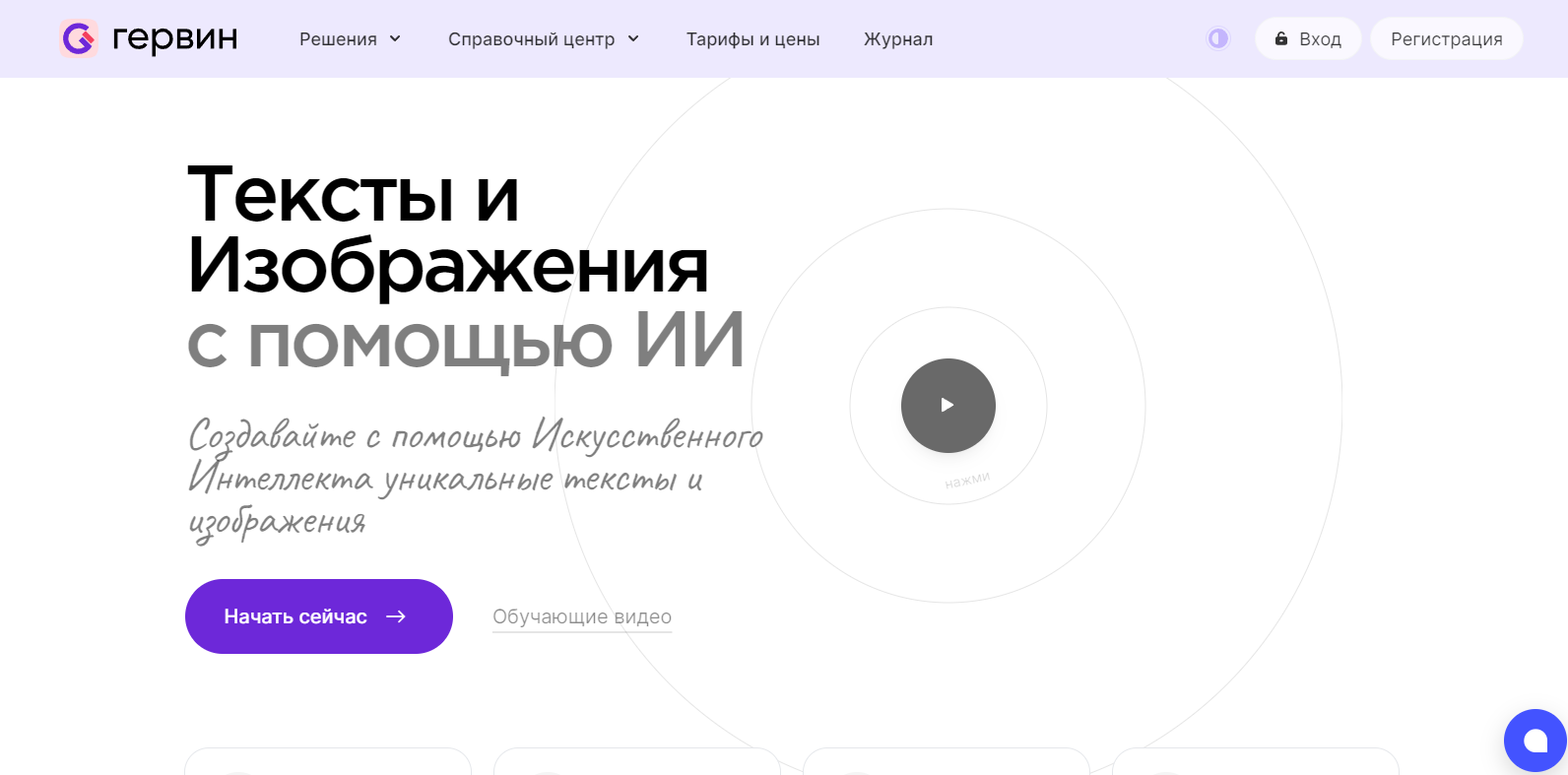1568x775 pixels.
Task: Open the chat support bubble
Action: [x=1535, y=741]
